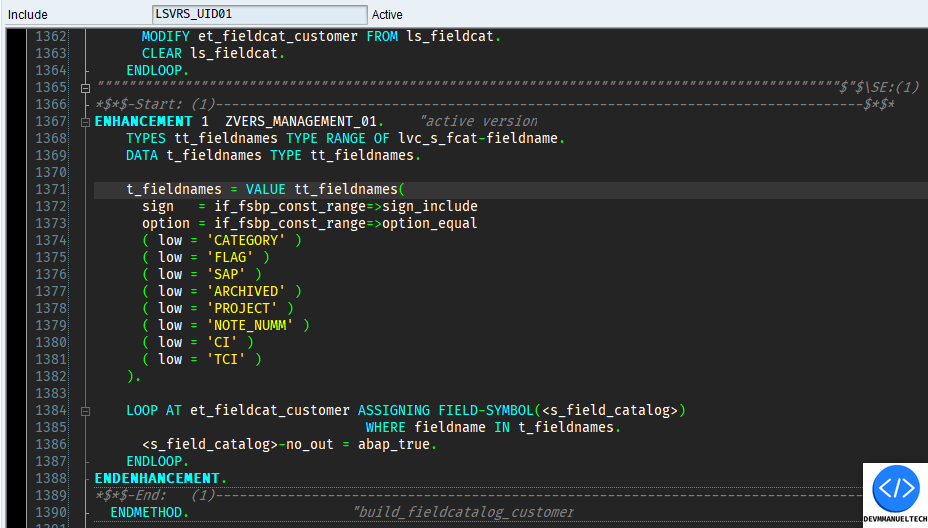This screenshot has width=928, height=528.
Task: Collapse the LOOP AT block at line 1384
Action: tap(85, 411)
